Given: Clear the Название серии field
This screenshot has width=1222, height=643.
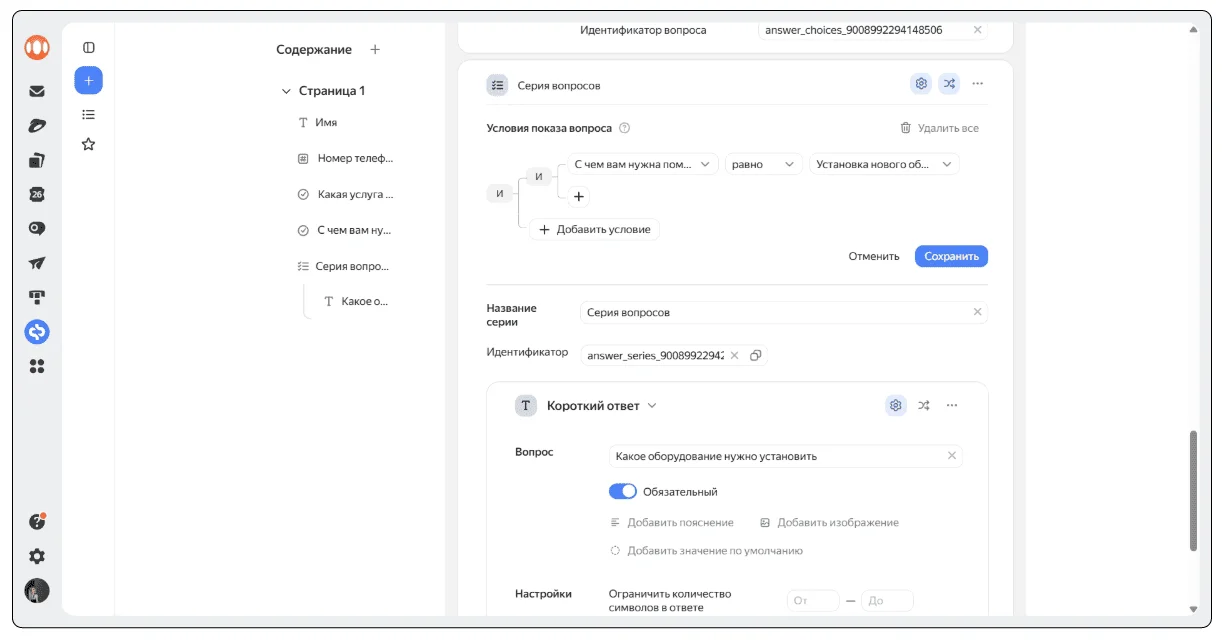Looking at the screenshot, I should coord(978,312).
